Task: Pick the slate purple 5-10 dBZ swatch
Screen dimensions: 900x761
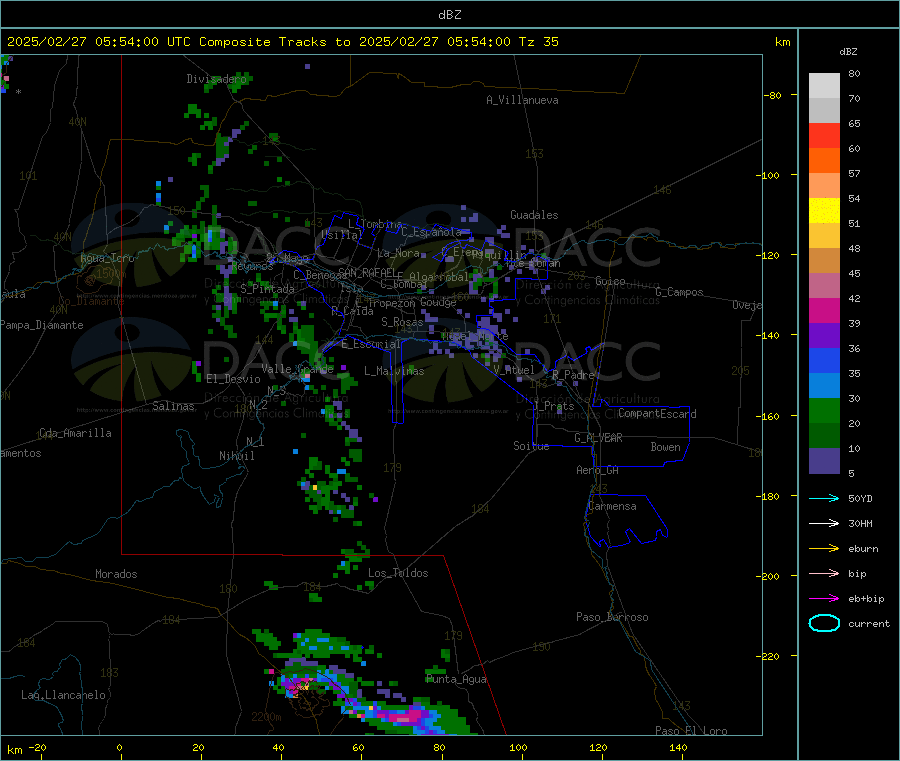Action: pos(824,461)
